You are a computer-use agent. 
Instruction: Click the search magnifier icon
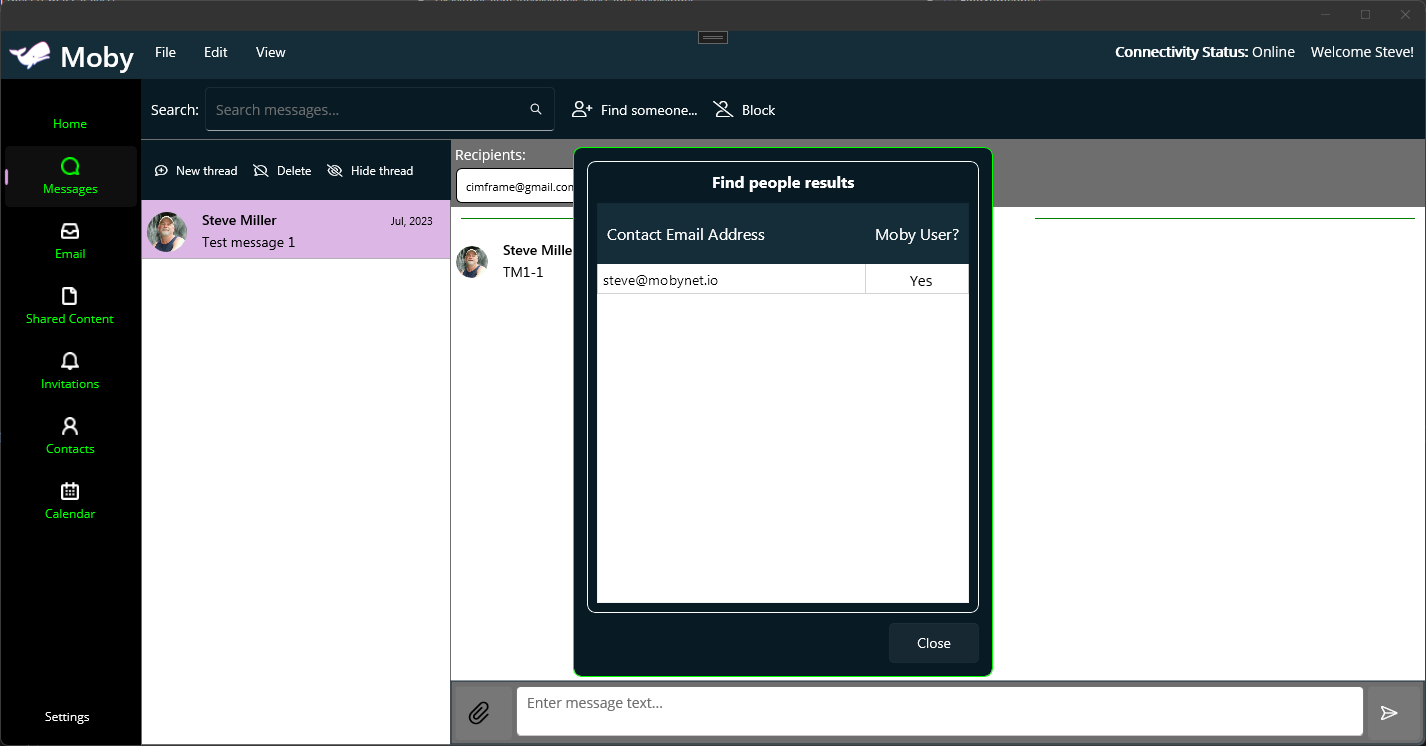click(536, 110)
